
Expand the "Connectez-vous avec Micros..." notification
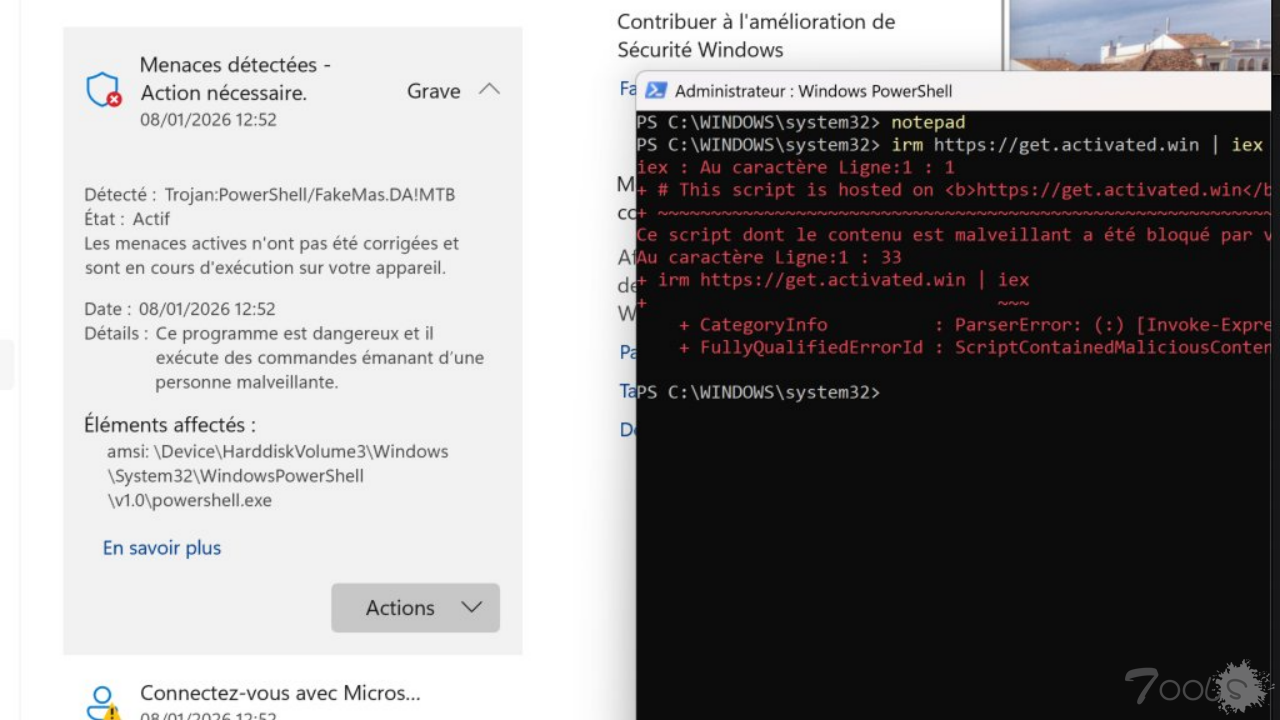click(280, 693)
